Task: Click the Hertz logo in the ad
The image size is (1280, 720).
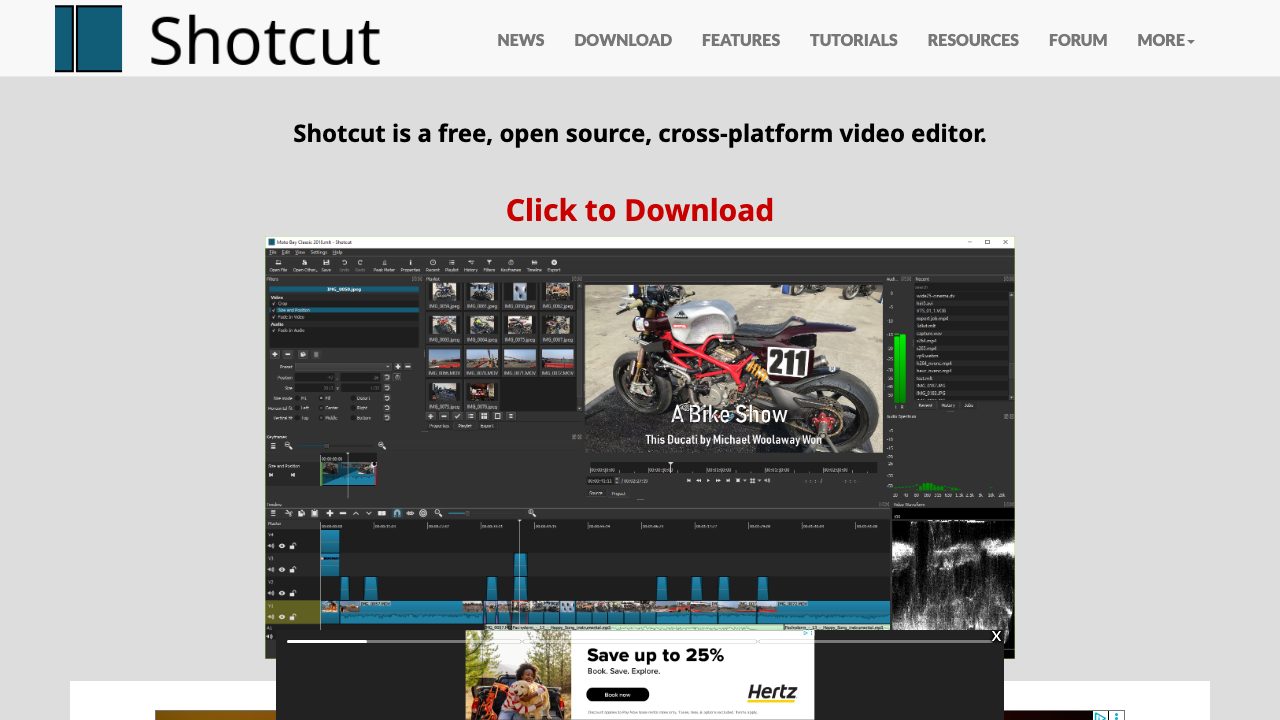Action: point(772,692)
